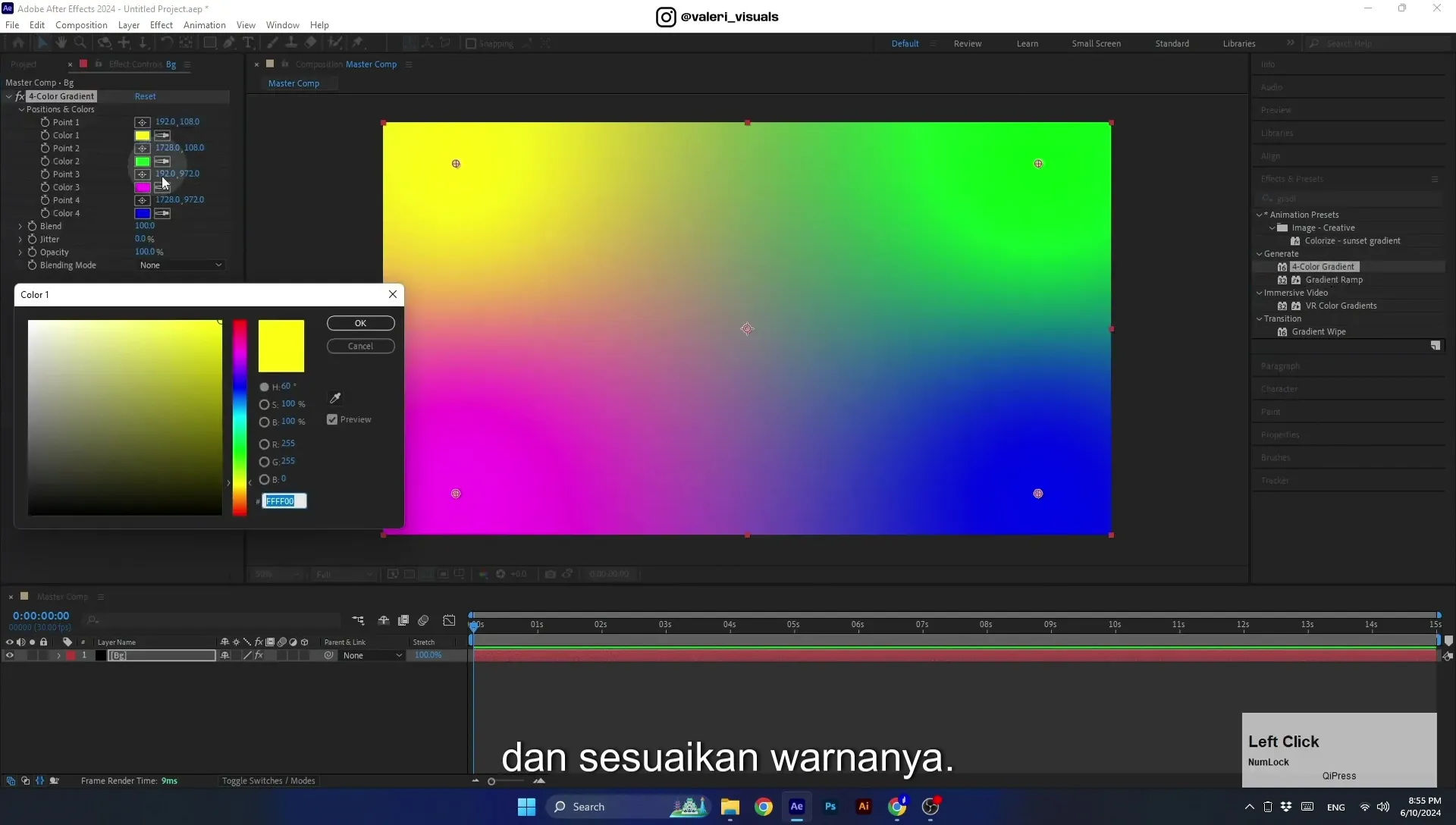Select the G green radio button

(x=264, y=462)
